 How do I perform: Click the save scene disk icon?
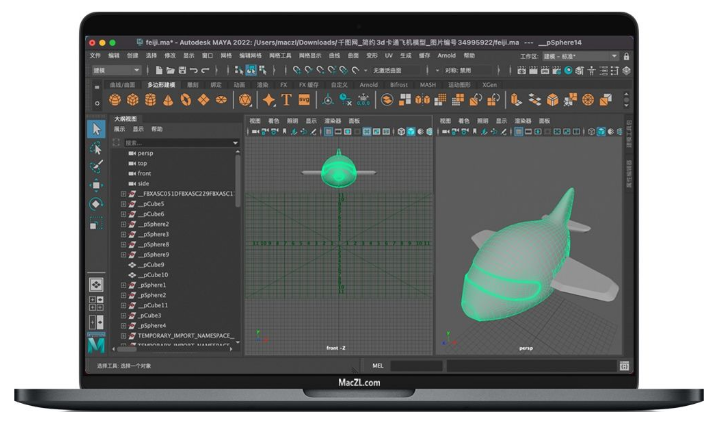click(x=182, y=70)
